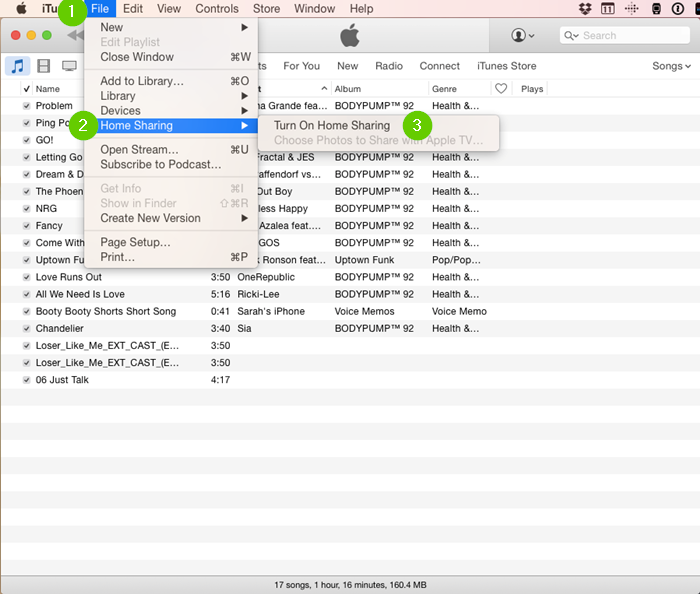This screenshot has width=700, height=594.
Task: Go to the For You tab
Action: (301, 66)
